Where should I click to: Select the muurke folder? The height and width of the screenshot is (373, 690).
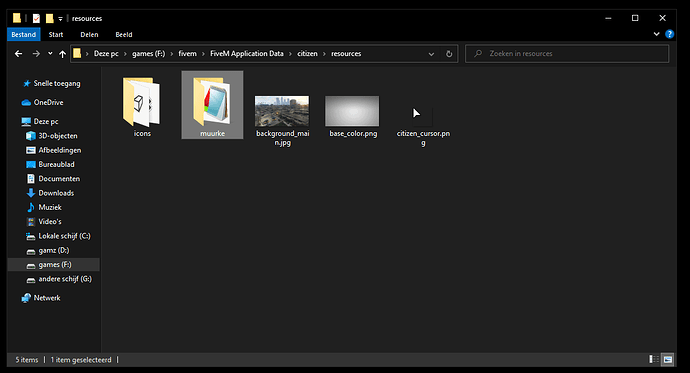click(212, 105)
